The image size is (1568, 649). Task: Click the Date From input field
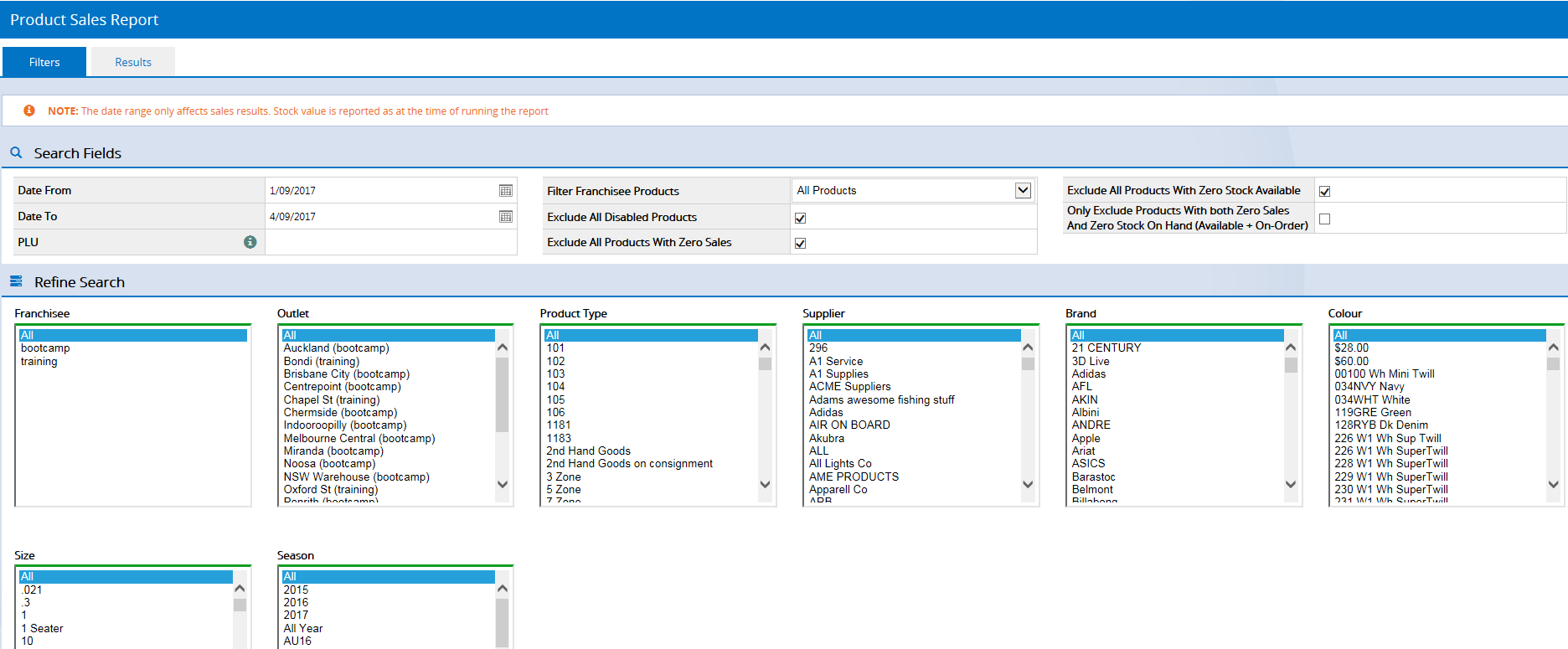click(x=382, y=191)
